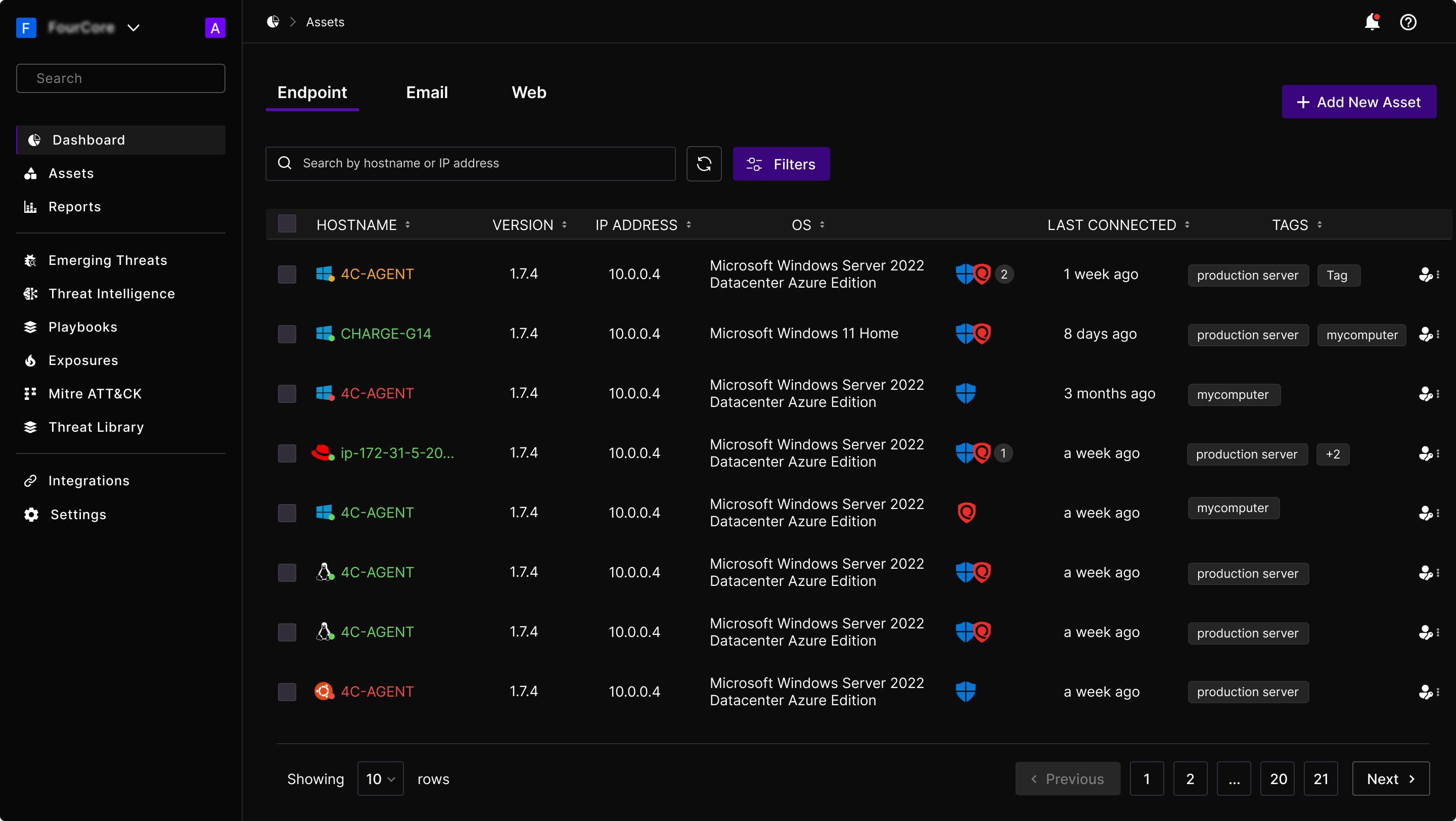This screenshot has width=1456, height=821.
Task: Click the dashboard icon in breadcrumb
Action: (273, 21)
